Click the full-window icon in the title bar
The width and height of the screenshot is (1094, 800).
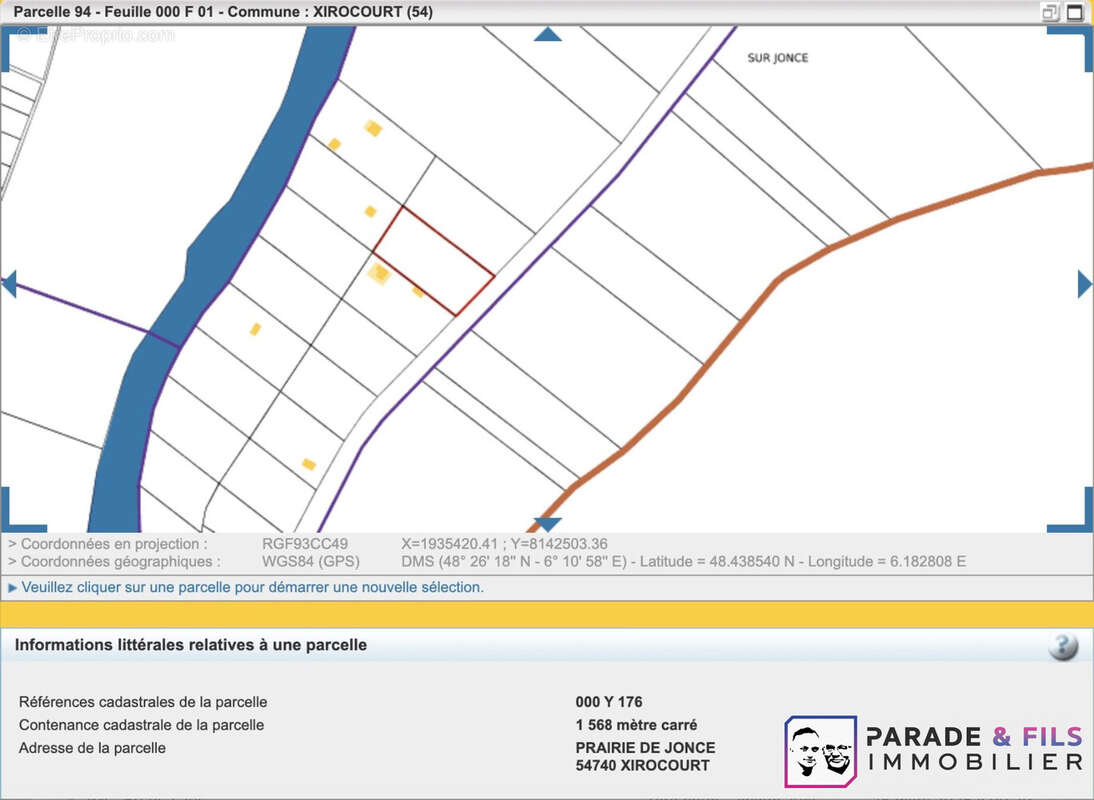(1075, 13)
